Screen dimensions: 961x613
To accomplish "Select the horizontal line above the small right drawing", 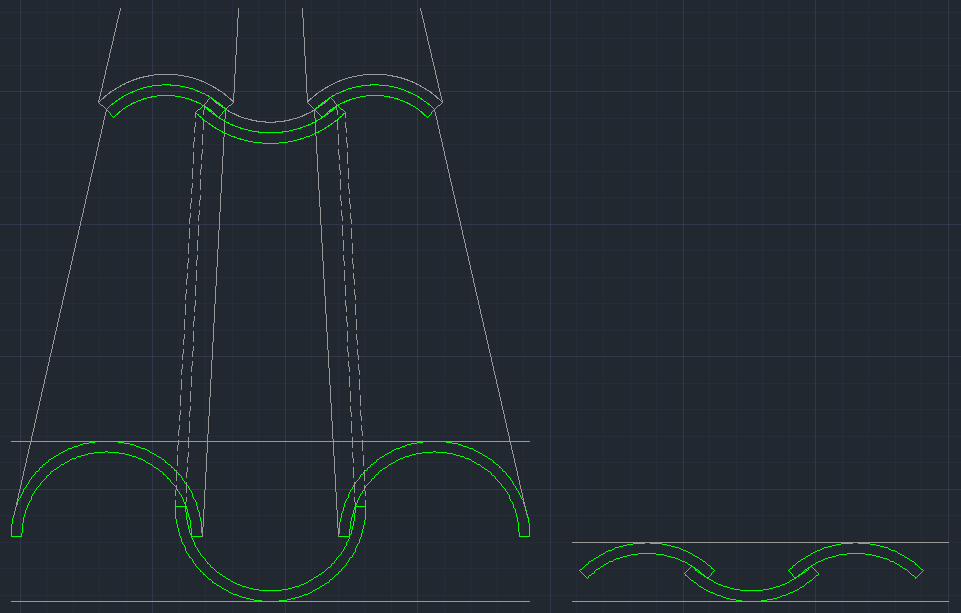I will click(x=760, y=543).
